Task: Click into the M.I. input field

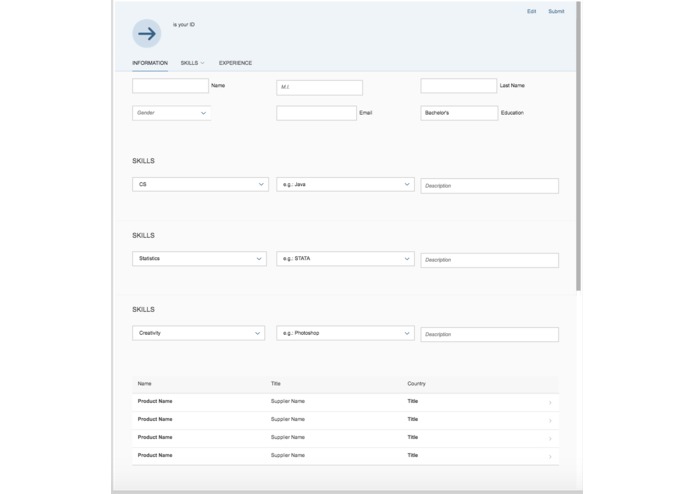Action: 320,87
